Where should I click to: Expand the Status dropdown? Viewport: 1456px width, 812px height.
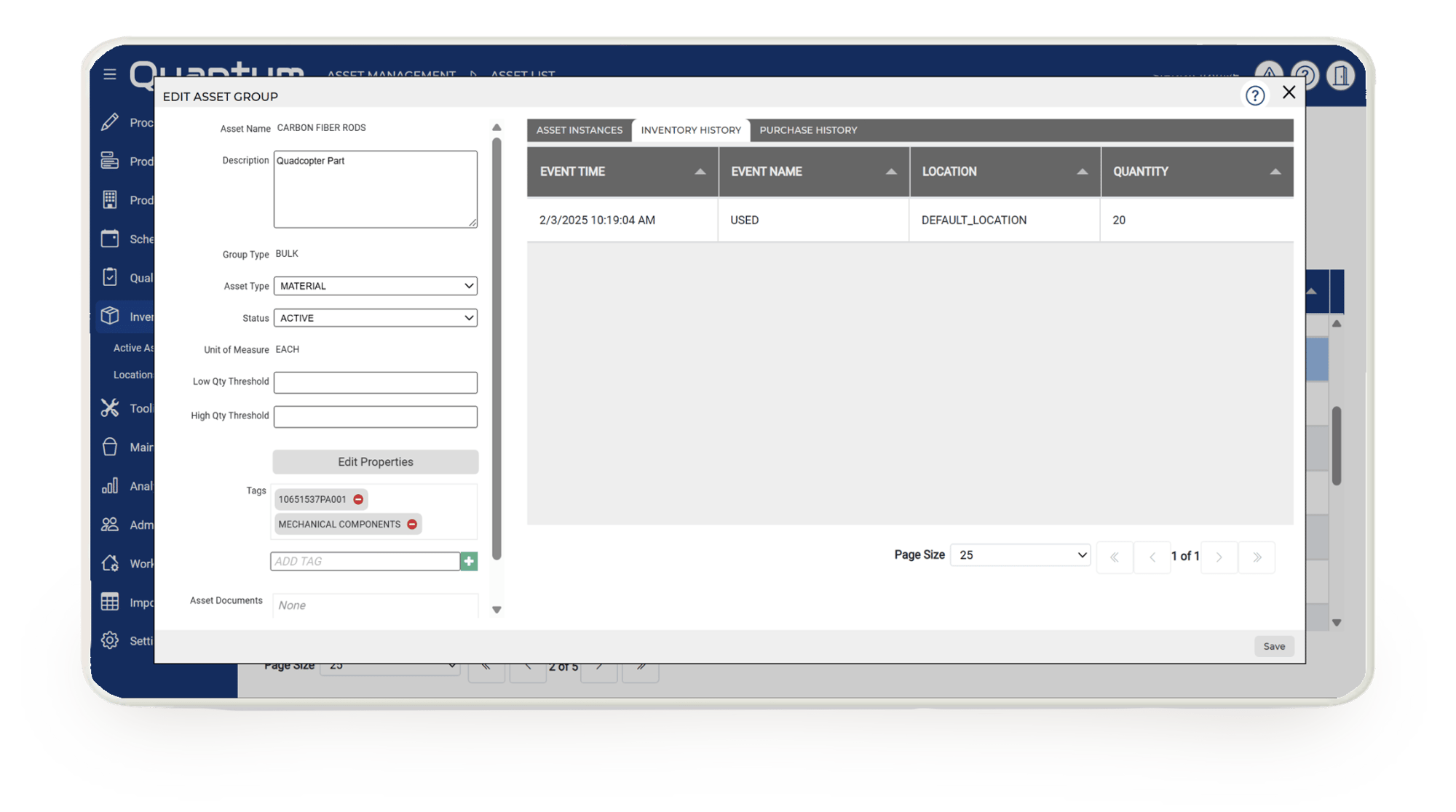[x=375, y=318]
